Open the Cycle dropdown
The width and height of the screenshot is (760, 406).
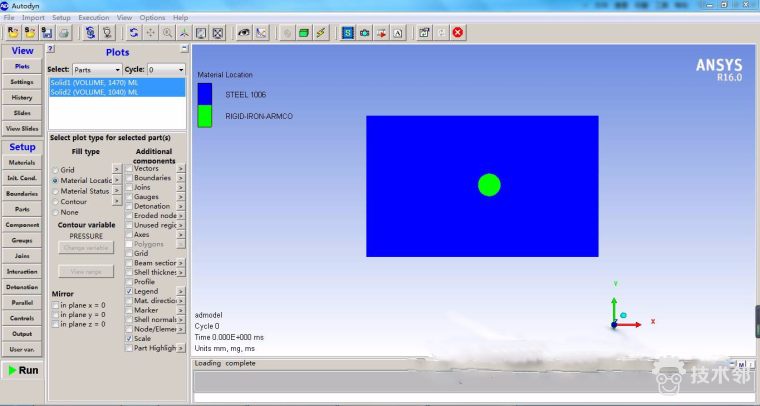pyautogui.click(x=165, y=70)
